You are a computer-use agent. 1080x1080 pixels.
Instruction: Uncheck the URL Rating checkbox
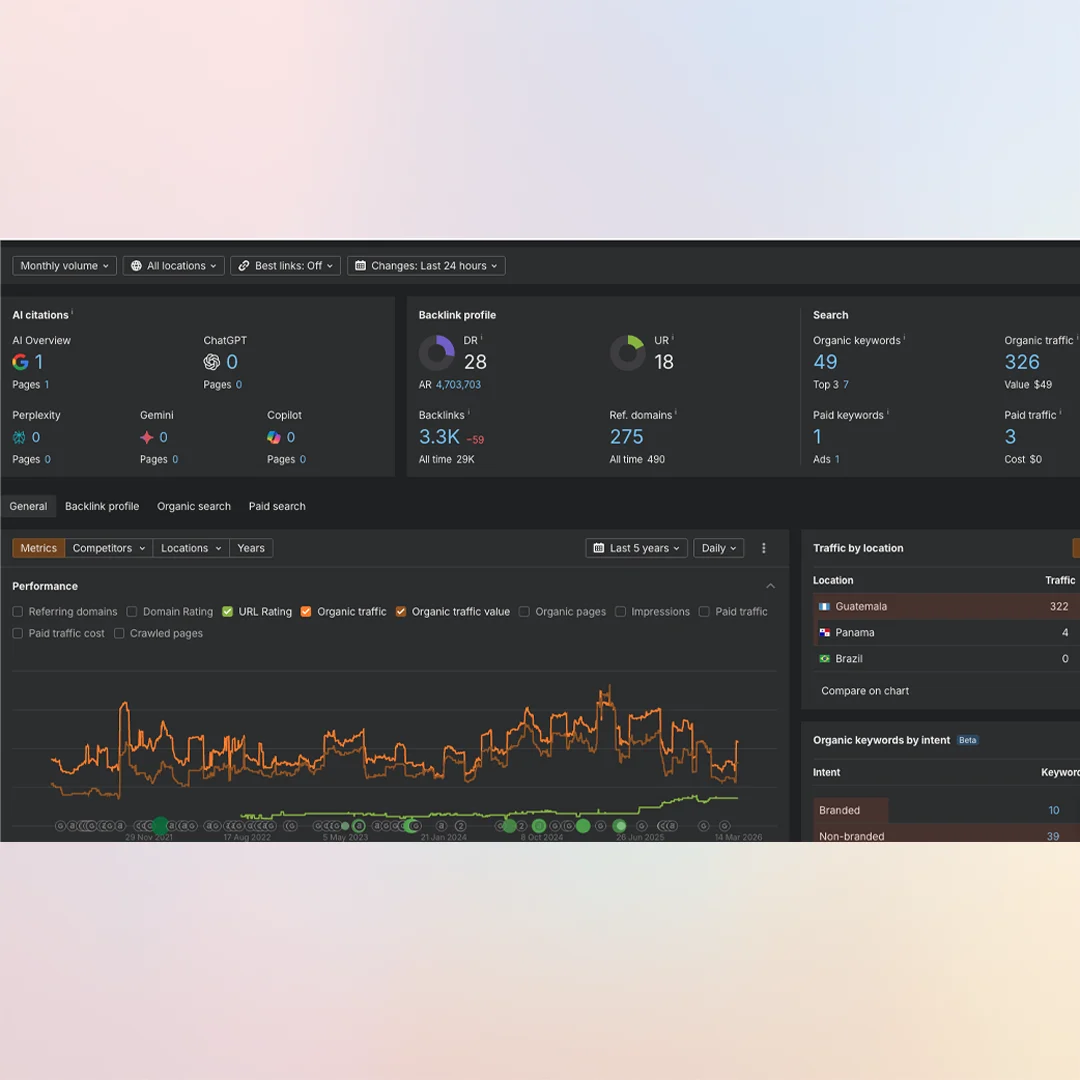[x=228, y=612]
